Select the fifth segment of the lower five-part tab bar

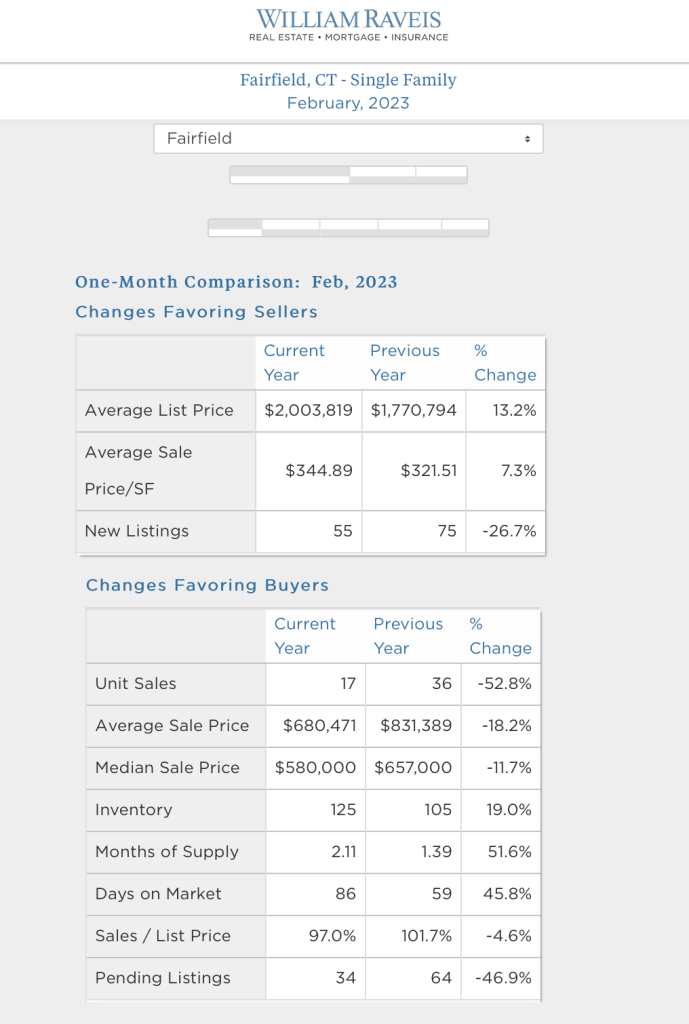(x=465, y=227)
